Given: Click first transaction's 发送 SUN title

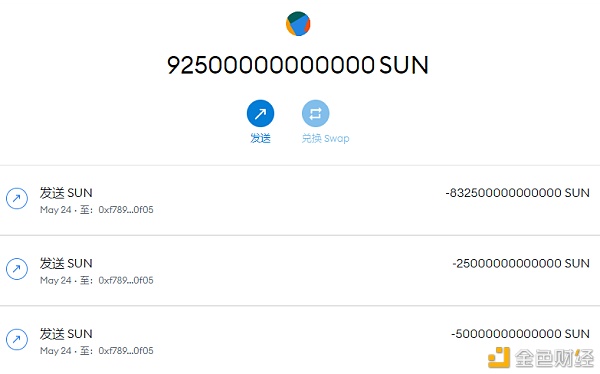Looking at the screenshot, I should coord(66,193).
